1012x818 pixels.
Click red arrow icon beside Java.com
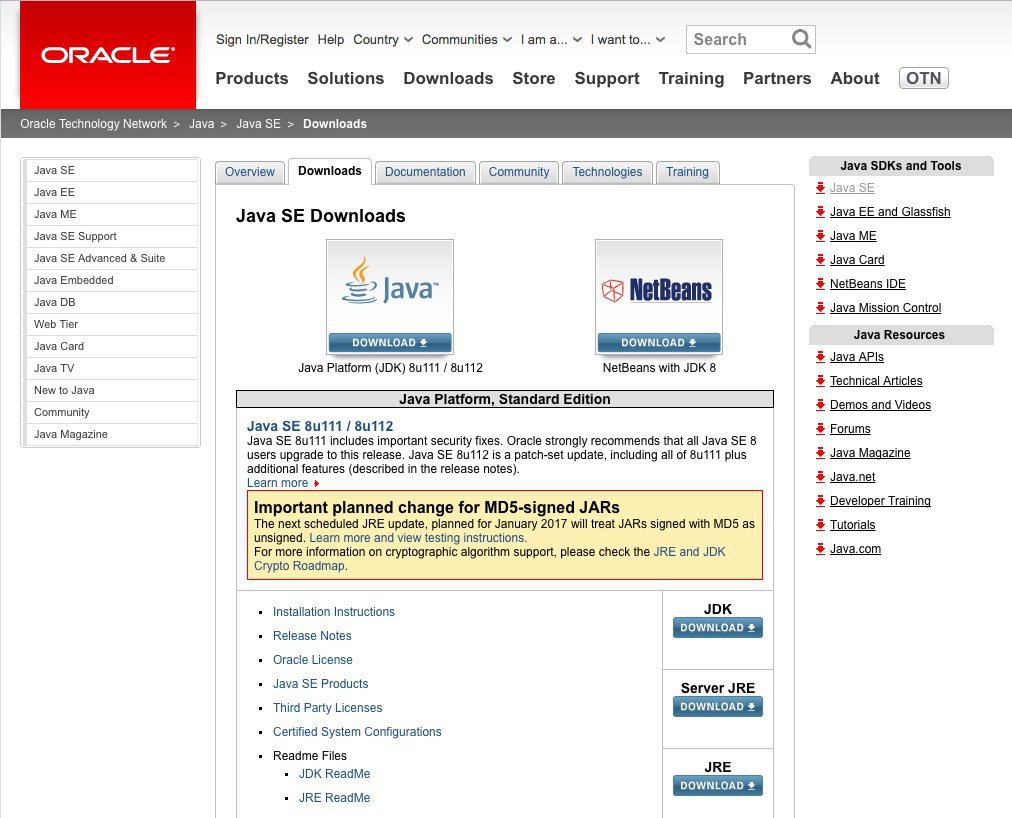coord(820,549)
